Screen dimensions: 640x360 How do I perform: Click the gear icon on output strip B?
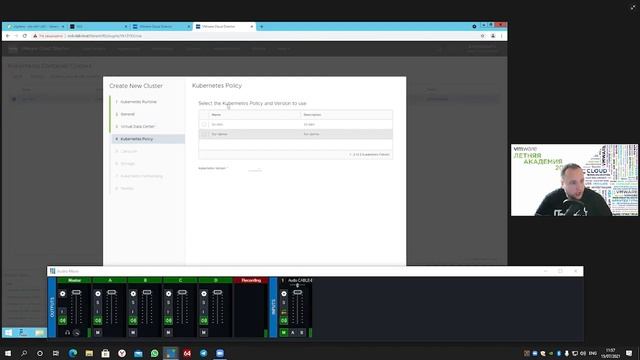tap(133, 293)
